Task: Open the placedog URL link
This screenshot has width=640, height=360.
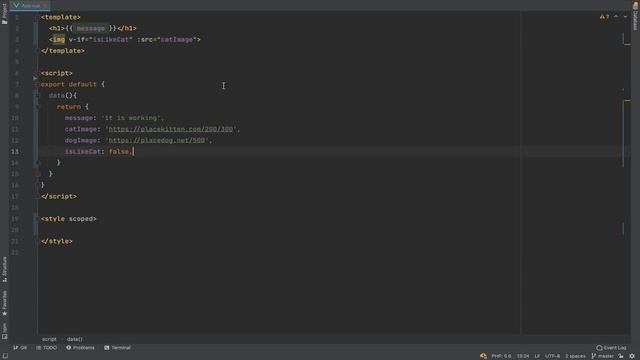Action: [x=157, y=140]
